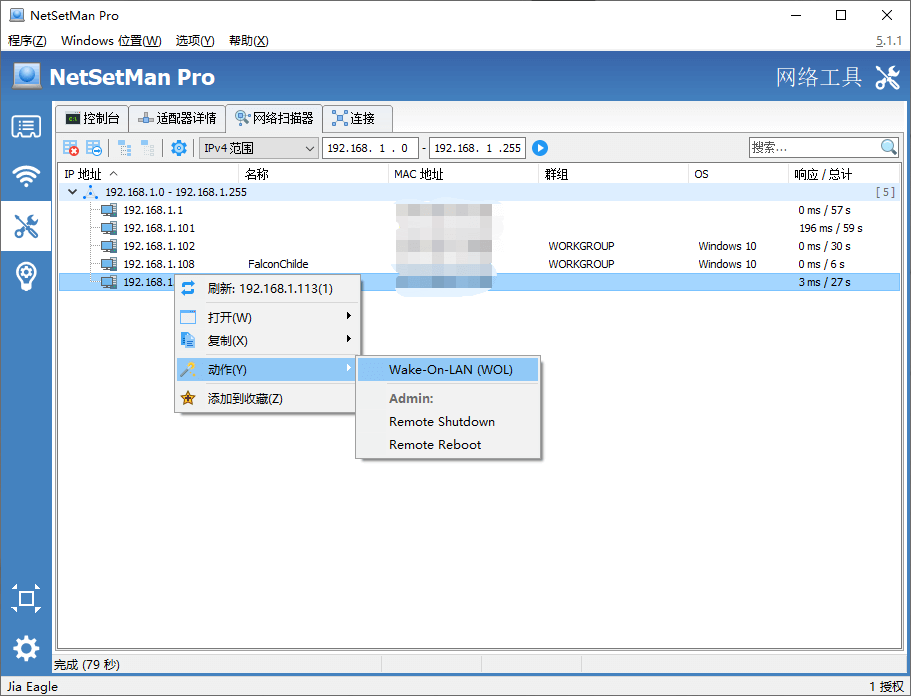The width and height of the screenshot is (911, 696).
Task: Sort by the IP 地址 column header
Action: [x=149, y=174]
